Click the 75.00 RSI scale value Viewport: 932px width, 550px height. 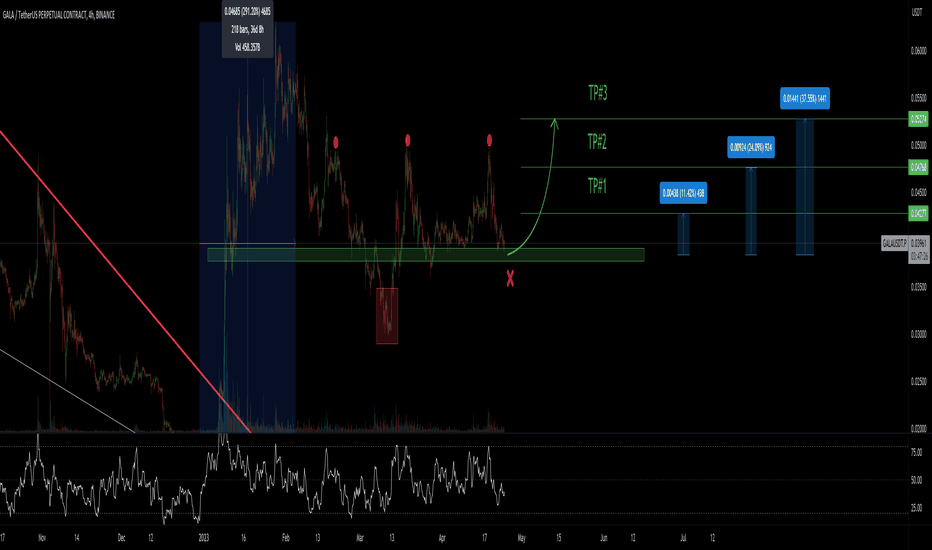coord(916,452)
